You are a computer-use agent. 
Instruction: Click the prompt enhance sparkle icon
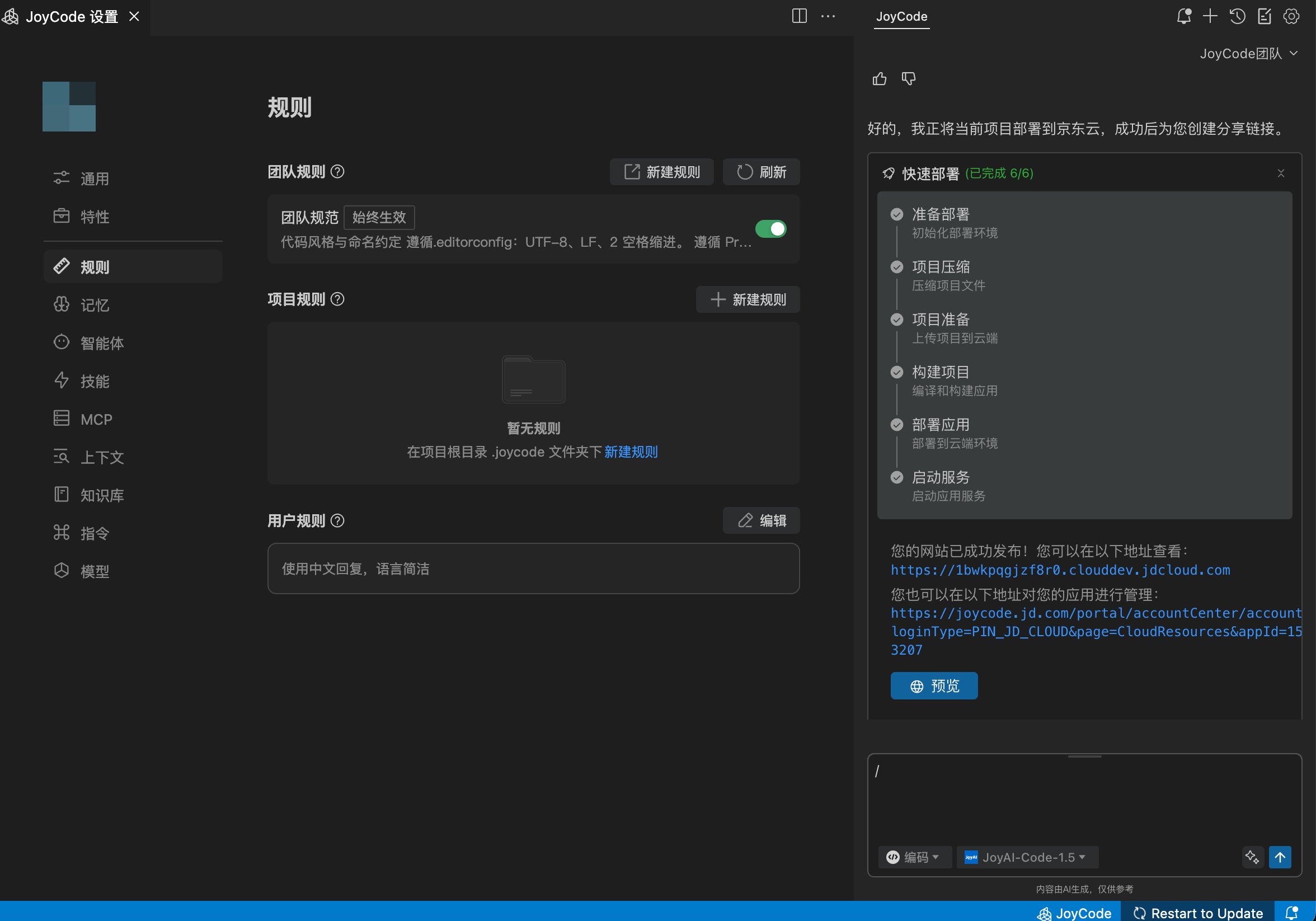click(x=1252, y=857)
